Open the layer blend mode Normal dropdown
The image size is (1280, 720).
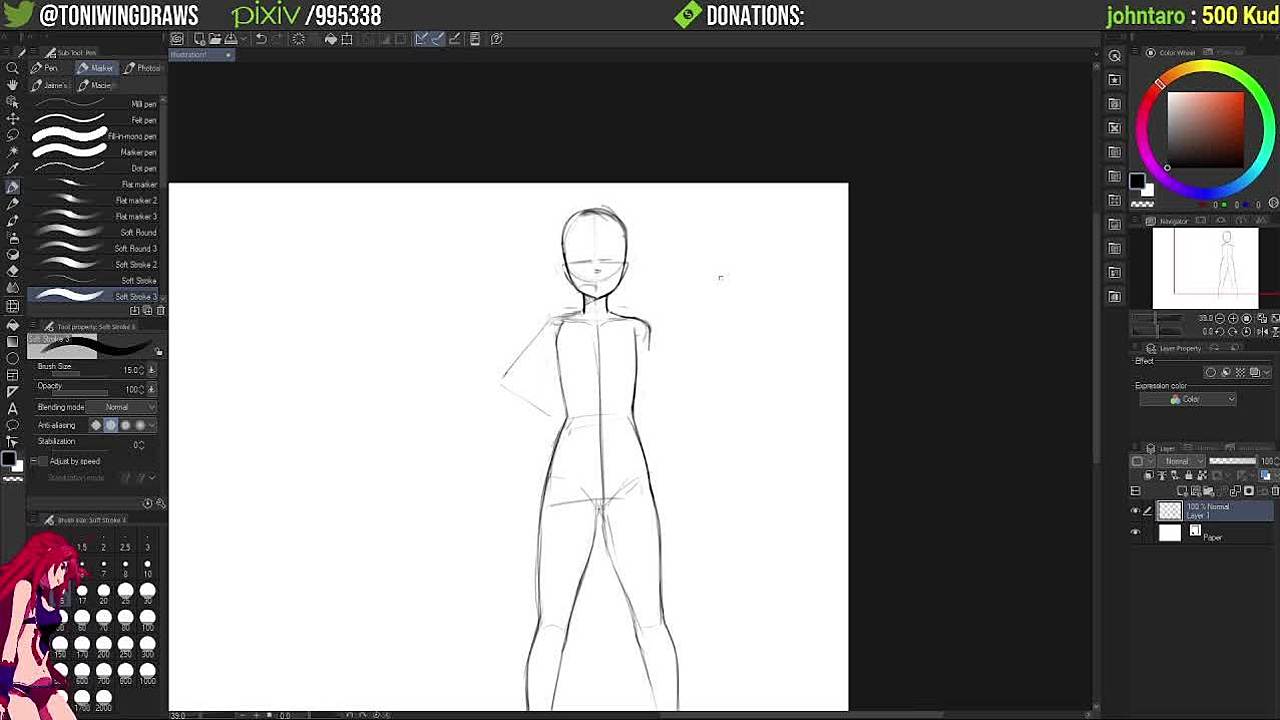point(1180,461)
